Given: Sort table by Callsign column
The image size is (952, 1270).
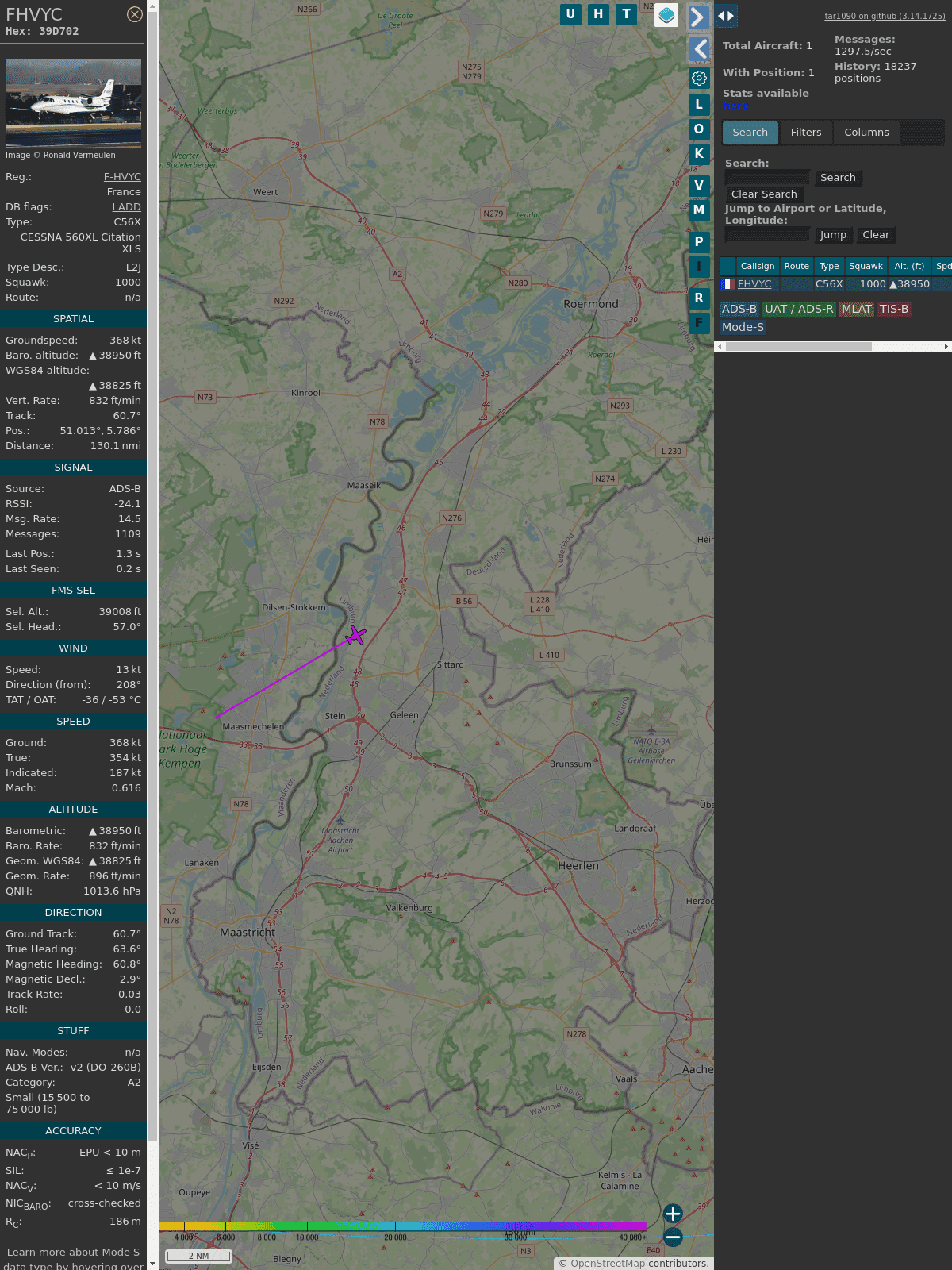Looking at the screenshot, I should [758, 267].
